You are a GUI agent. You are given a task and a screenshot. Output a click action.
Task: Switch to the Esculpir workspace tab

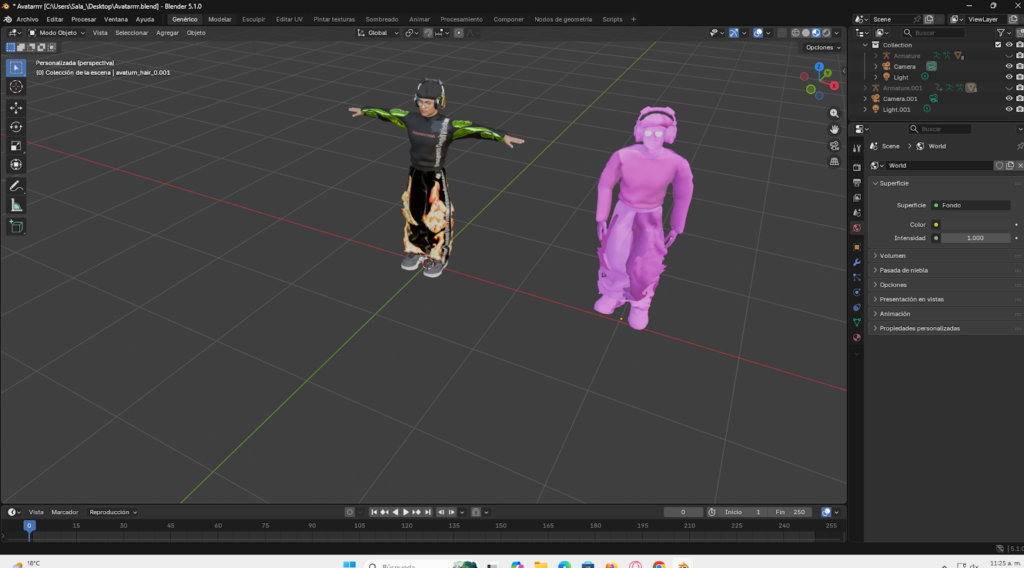pos(253,20)
